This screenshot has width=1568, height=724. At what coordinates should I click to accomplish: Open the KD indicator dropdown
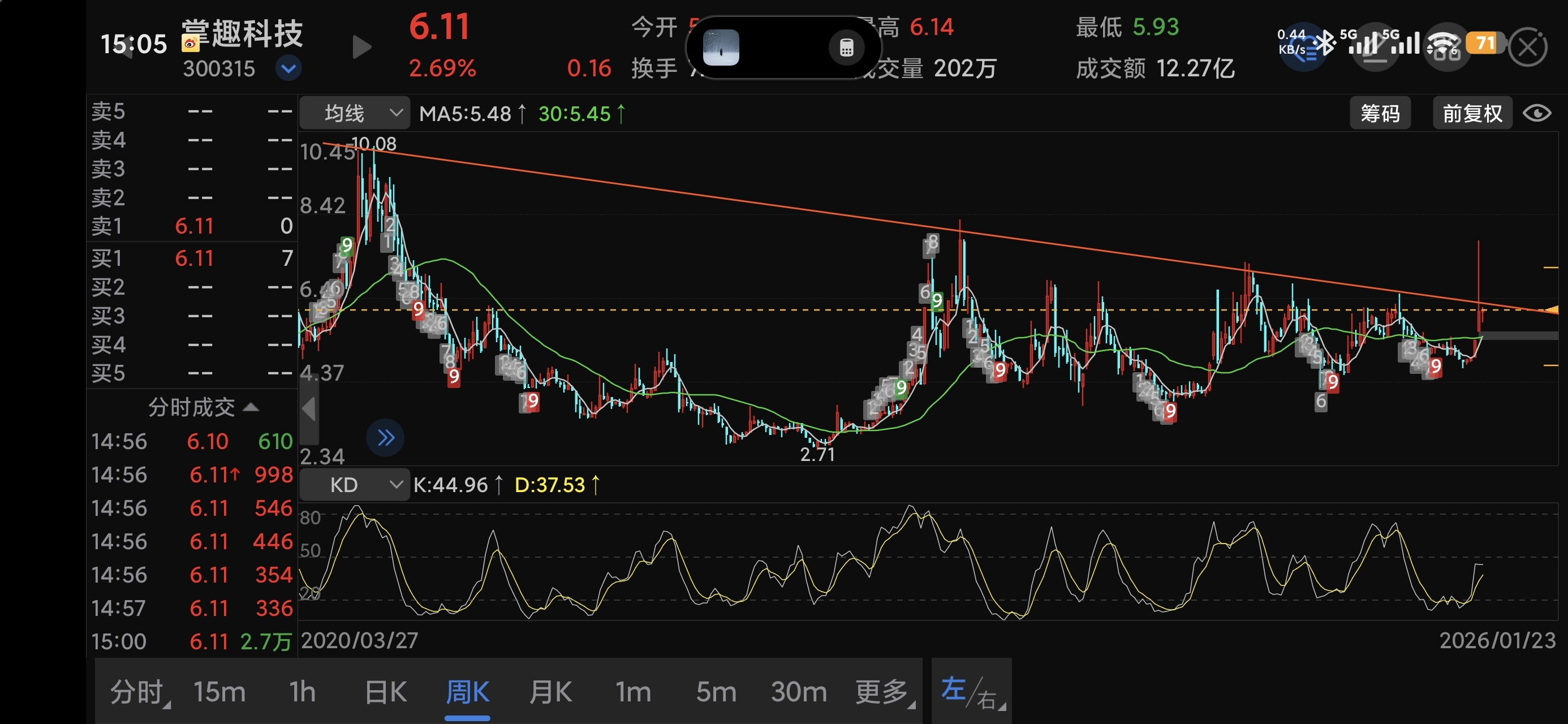tap(355, 485)
